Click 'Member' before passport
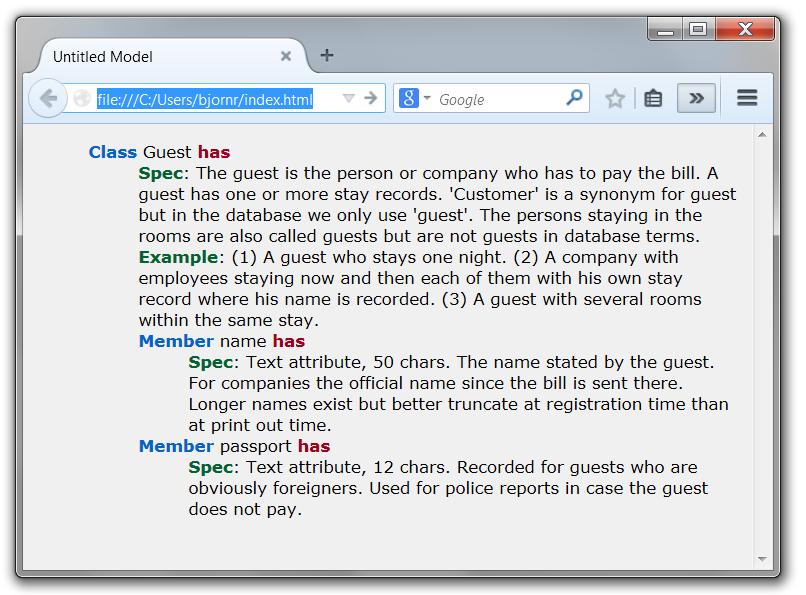Screen dimensions: 806x595 tap(176, 446)
